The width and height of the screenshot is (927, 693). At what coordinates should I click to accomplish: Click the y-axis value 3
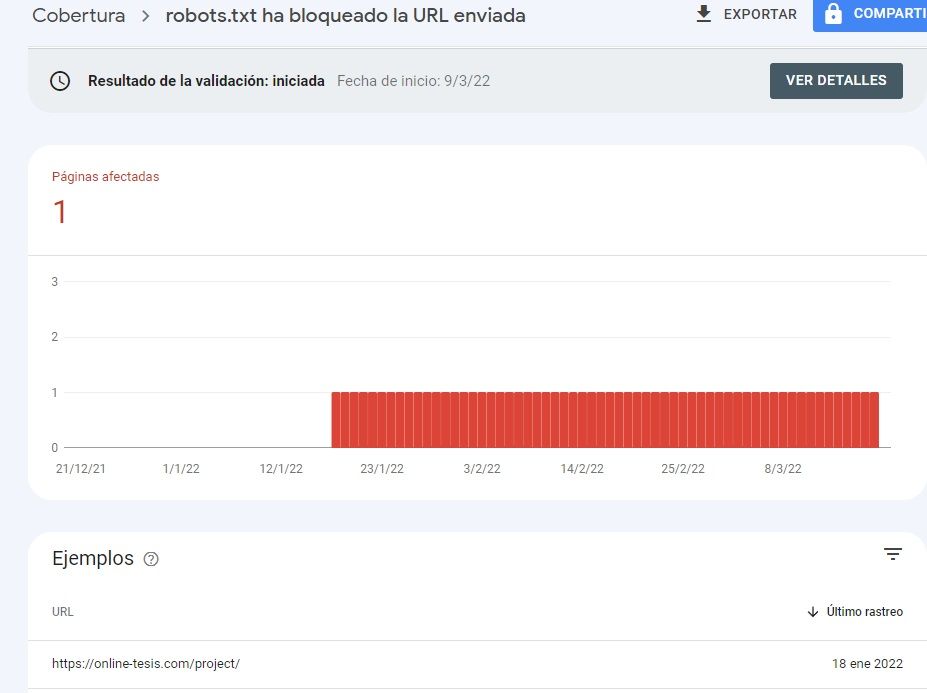click(x=54, y=282)
